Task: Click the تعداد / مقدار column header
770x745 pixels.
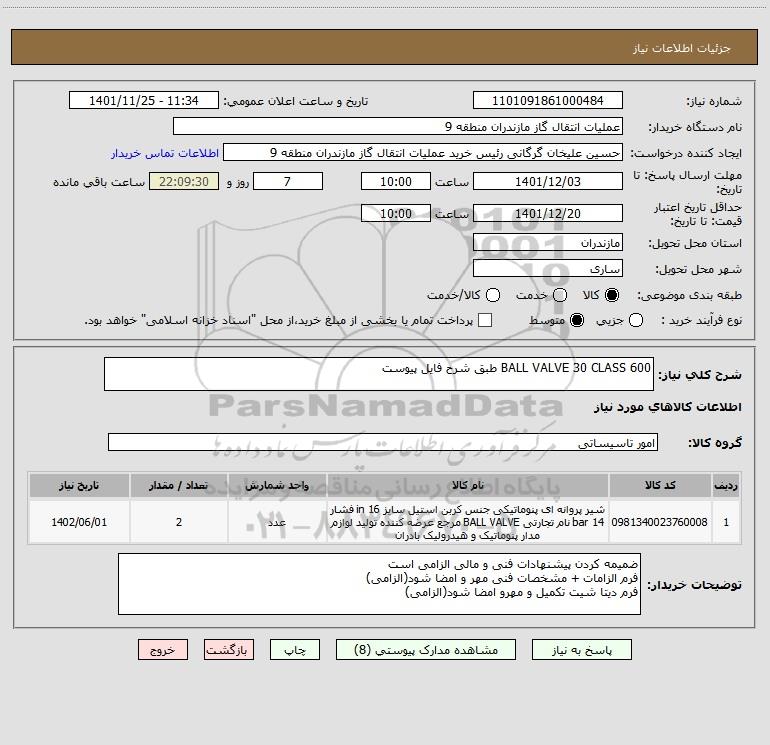Action: [x=179, y=485]
